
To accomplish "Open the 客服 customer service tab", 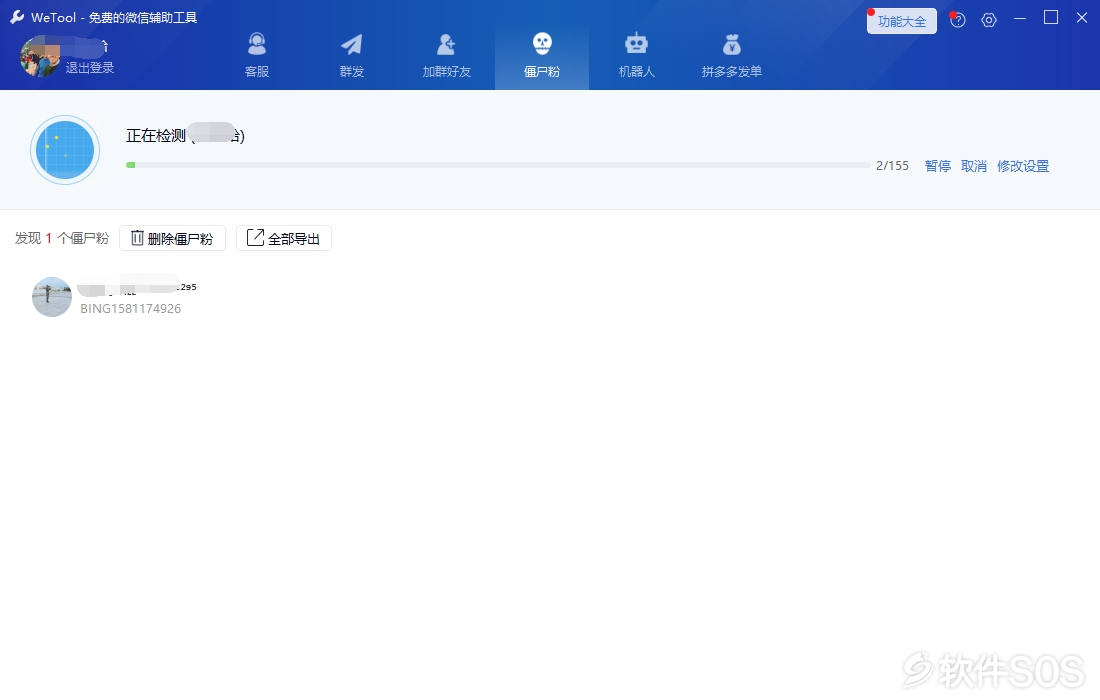I will (257, 56).
